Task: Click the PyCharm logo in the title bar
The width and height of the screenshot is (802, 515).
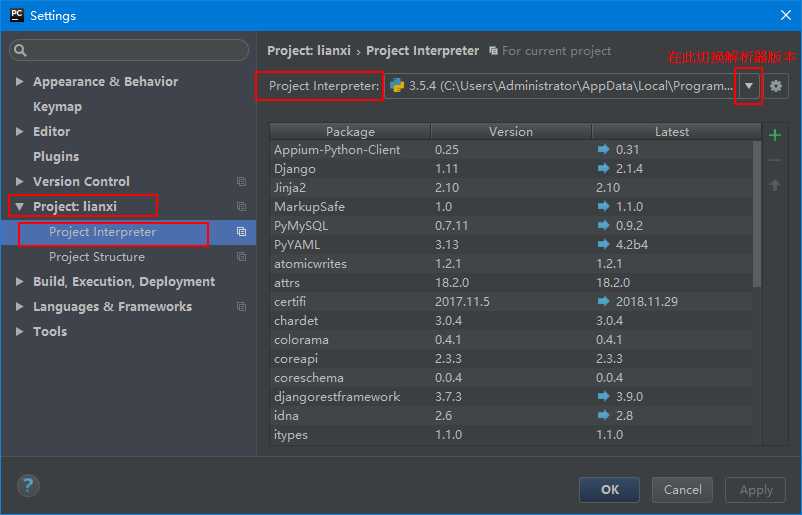Action: 17,15
